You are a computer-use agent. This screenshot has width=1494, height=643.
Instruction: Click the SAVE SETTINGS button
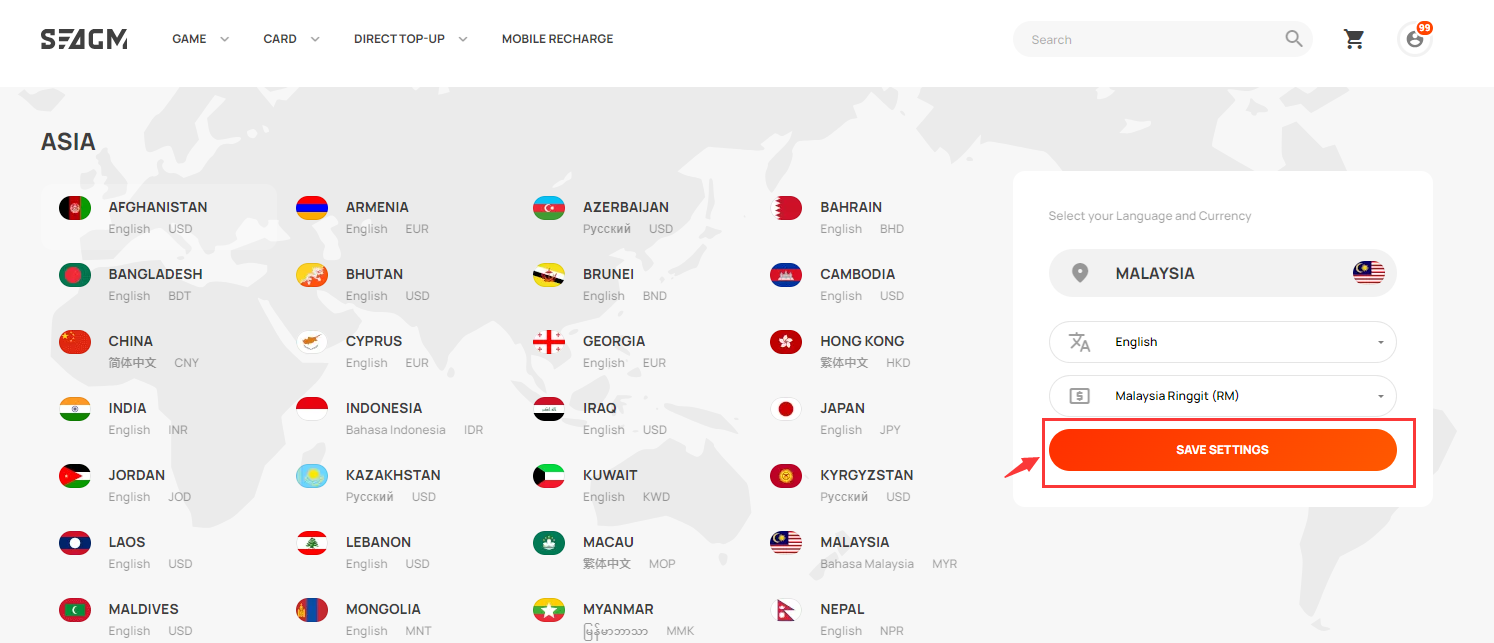click(1222, 450)
